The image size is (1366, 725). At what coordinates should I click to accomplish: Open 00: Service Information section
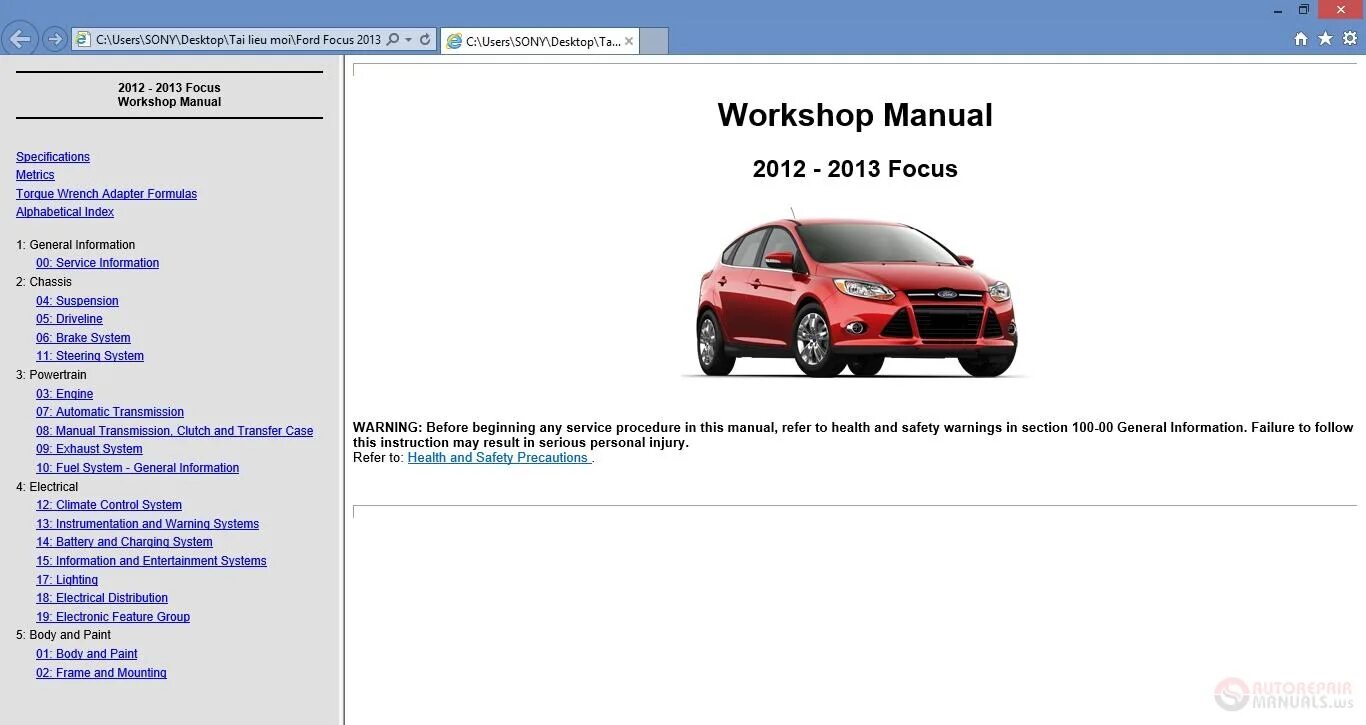[x=98, y=263]
